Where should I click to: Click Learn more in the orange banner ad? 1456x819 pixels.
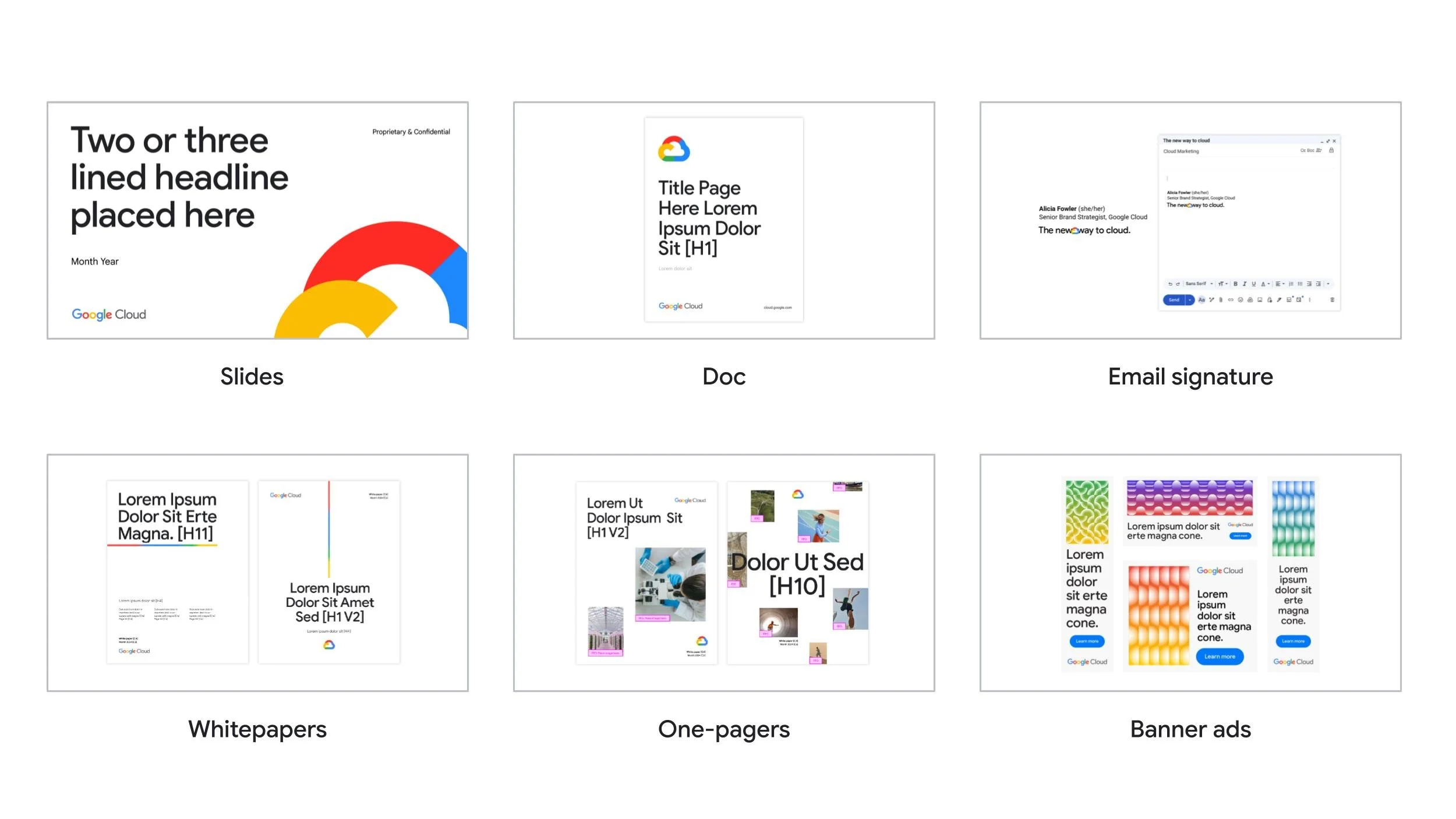pyautogui.click(x=1220, y=656)
